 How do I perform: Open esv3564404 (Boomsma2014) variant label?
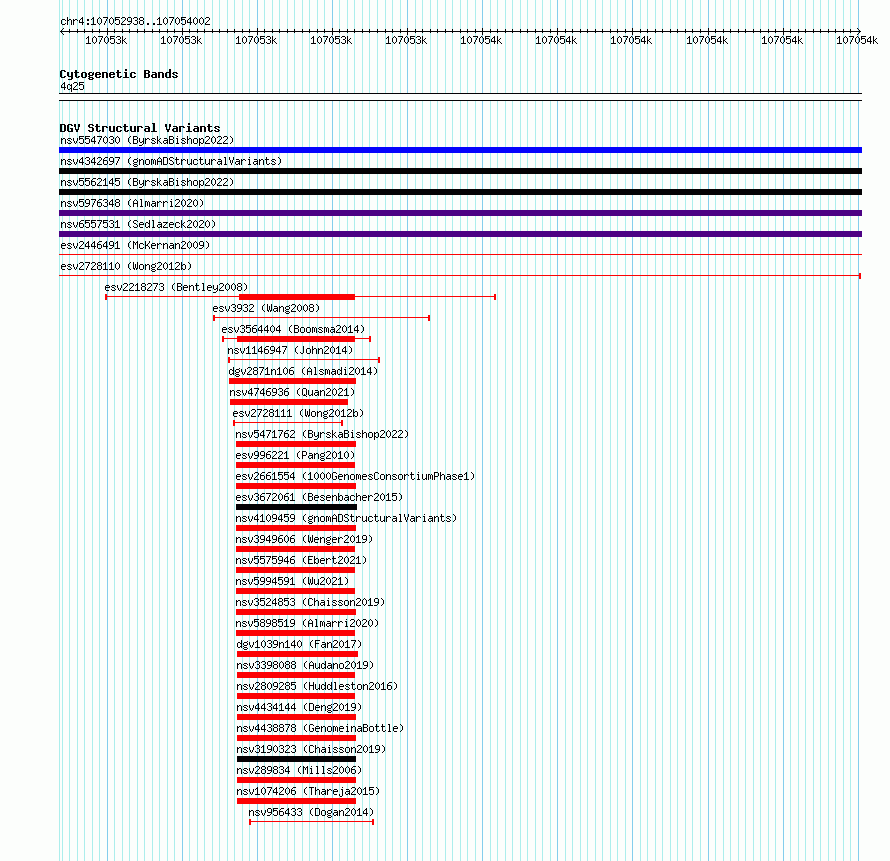pos(293,329)
